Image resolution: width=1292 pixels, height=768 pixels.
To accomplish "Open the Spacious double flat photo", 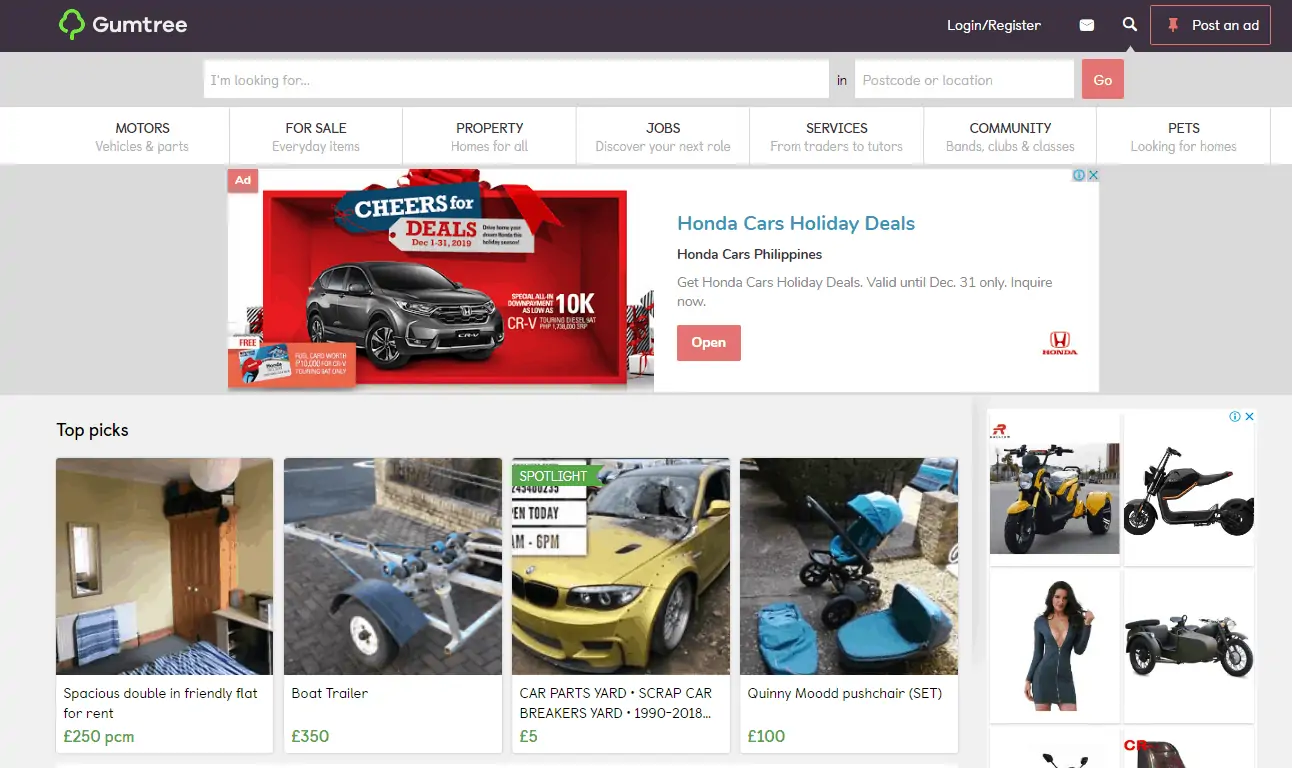I will pos(164,566).
